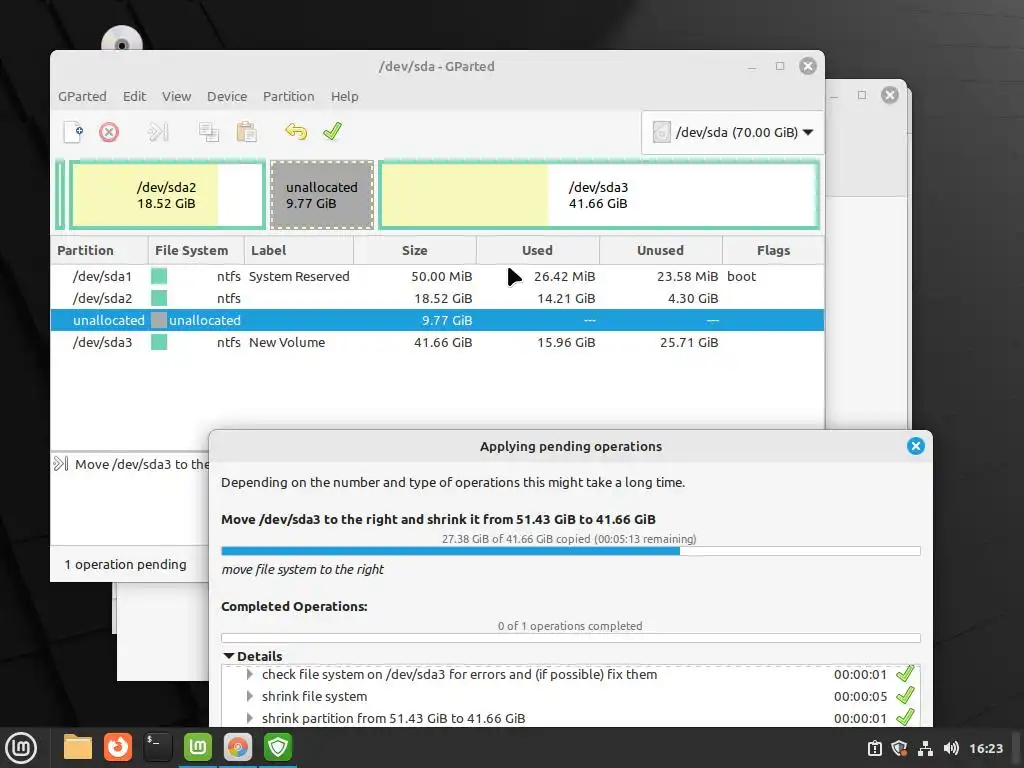Click the Size column header
The height and width of the screenshot is (768, 1024).
(x=415, y=251)
